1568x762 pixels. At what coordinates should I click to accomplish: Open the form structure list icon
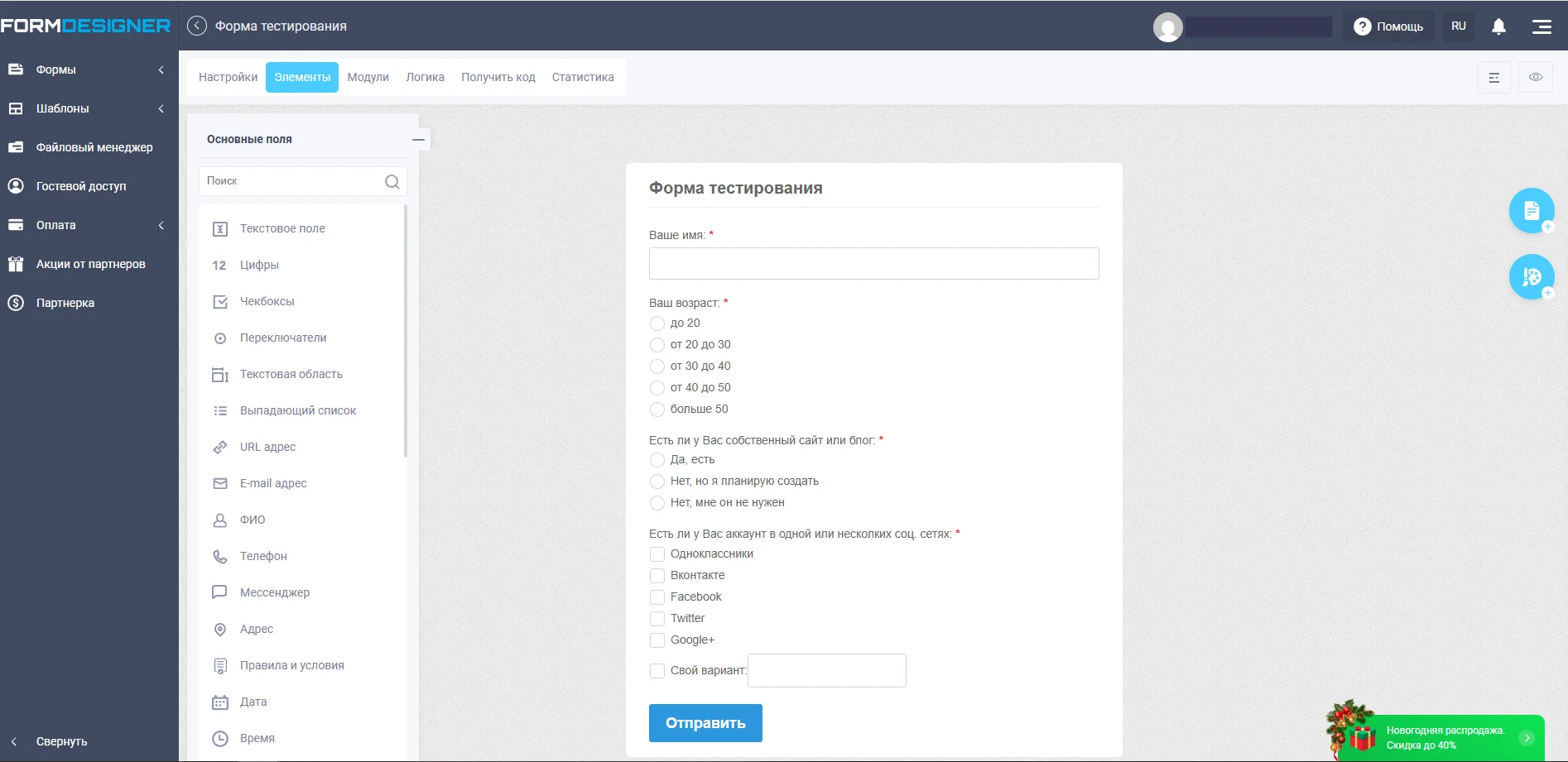pos(1494,77)
